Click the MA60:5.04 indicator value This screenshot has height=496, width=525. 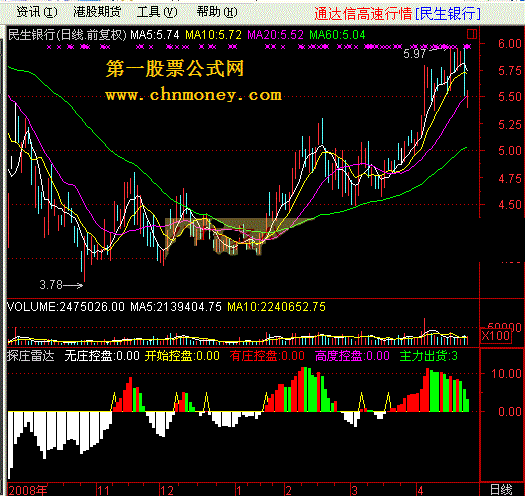pyautogui.click(x=337, y=35)
